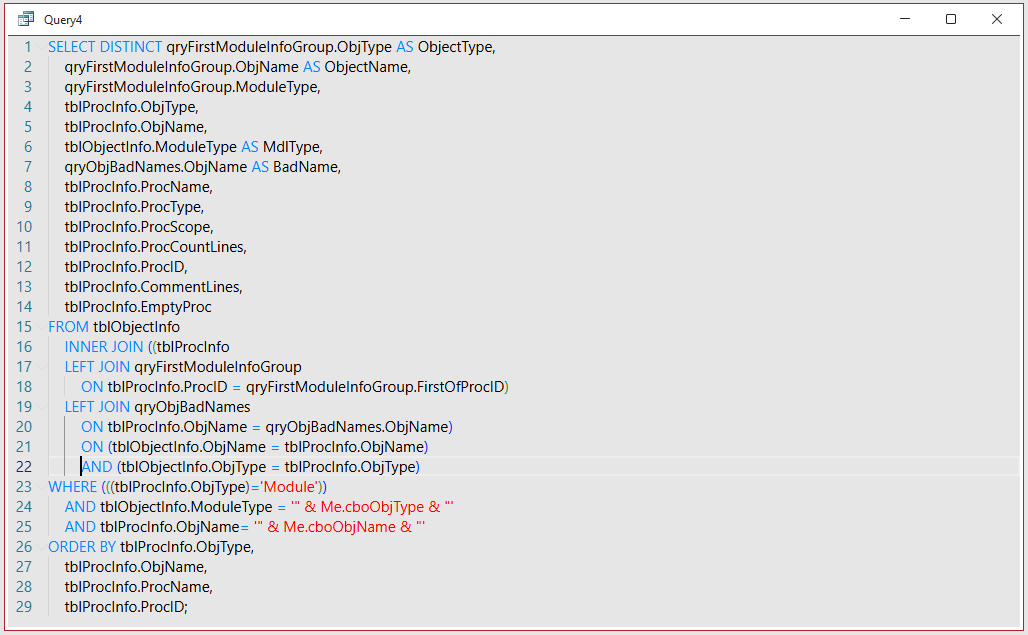
Task: Collapse the ORDER BY fold arrow on line 26
Action: tap(41, 547)
